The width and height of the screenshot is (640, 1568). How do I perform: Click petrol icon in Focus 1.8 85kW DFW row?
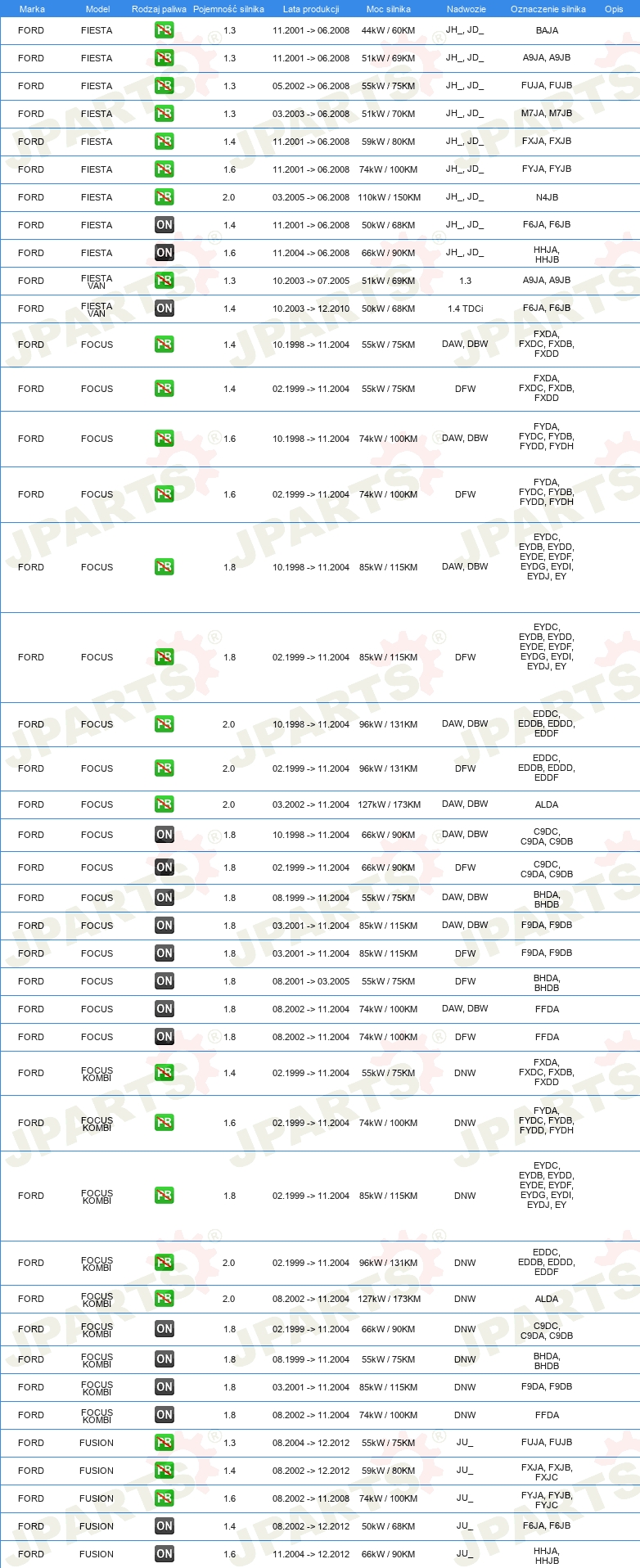pos(165,657)
